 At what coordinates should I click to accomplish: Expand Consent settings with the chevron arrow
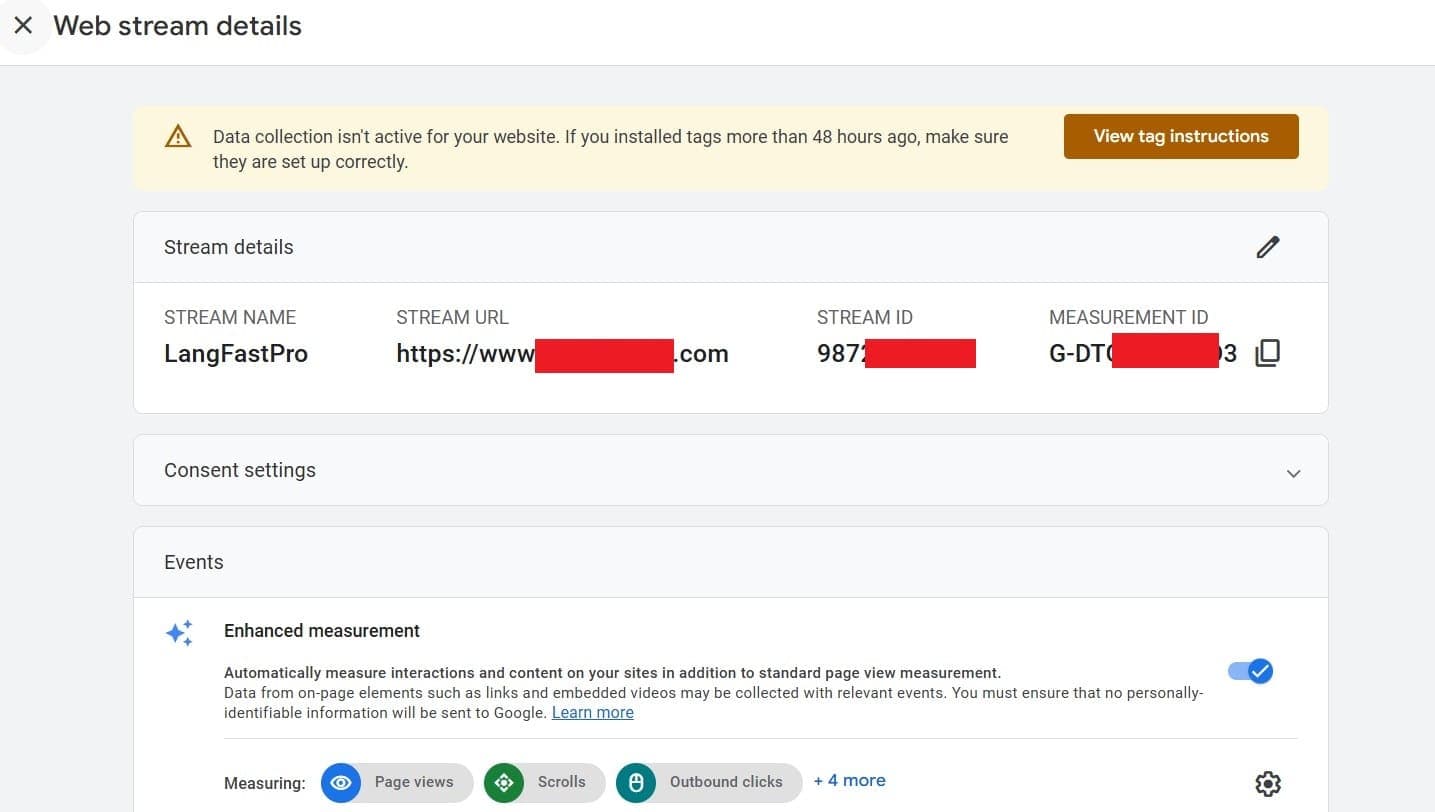point(1293,473)
